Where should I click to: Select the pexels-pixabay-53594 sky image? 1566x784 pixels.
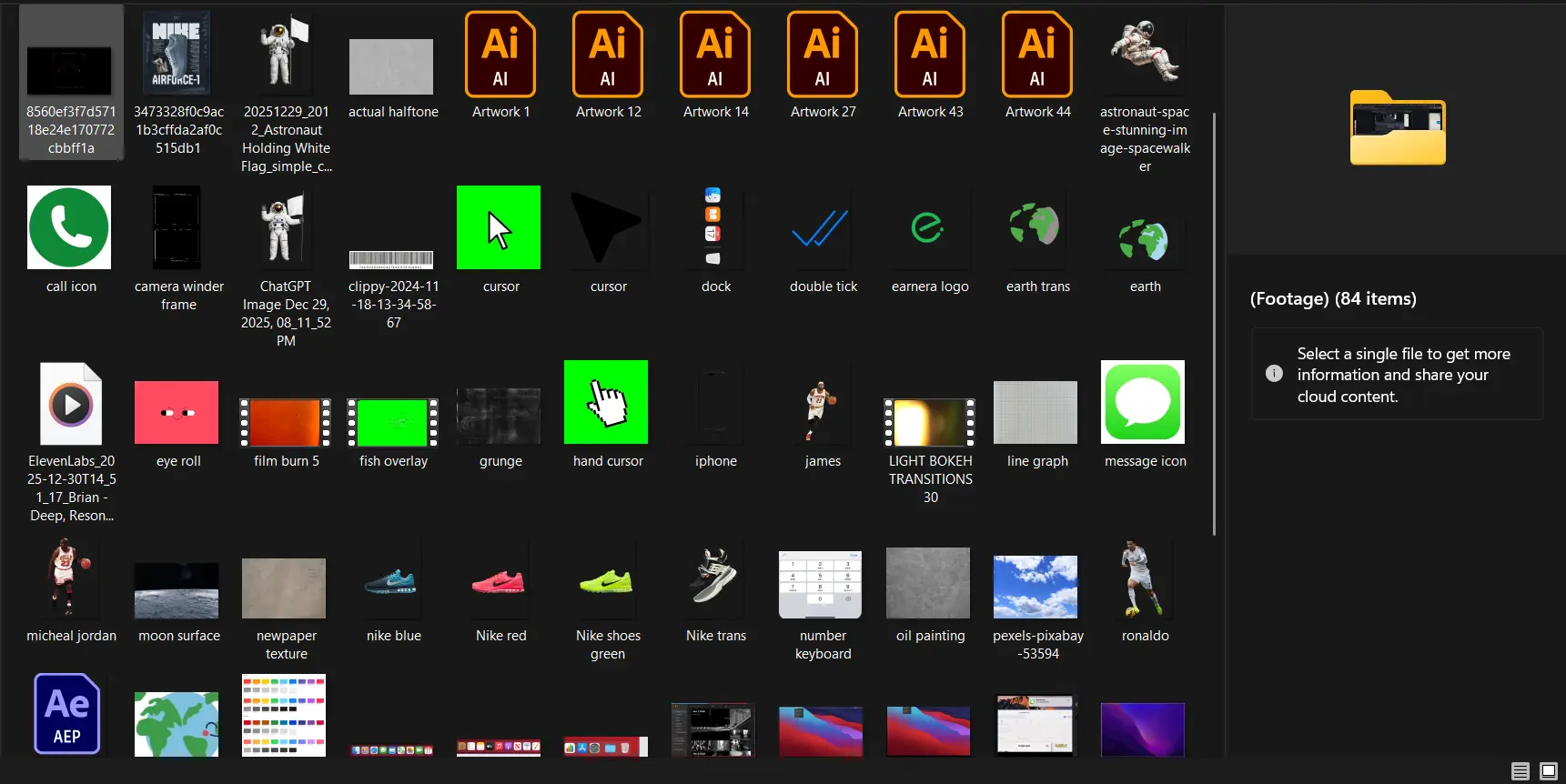tap(1036, 587)
